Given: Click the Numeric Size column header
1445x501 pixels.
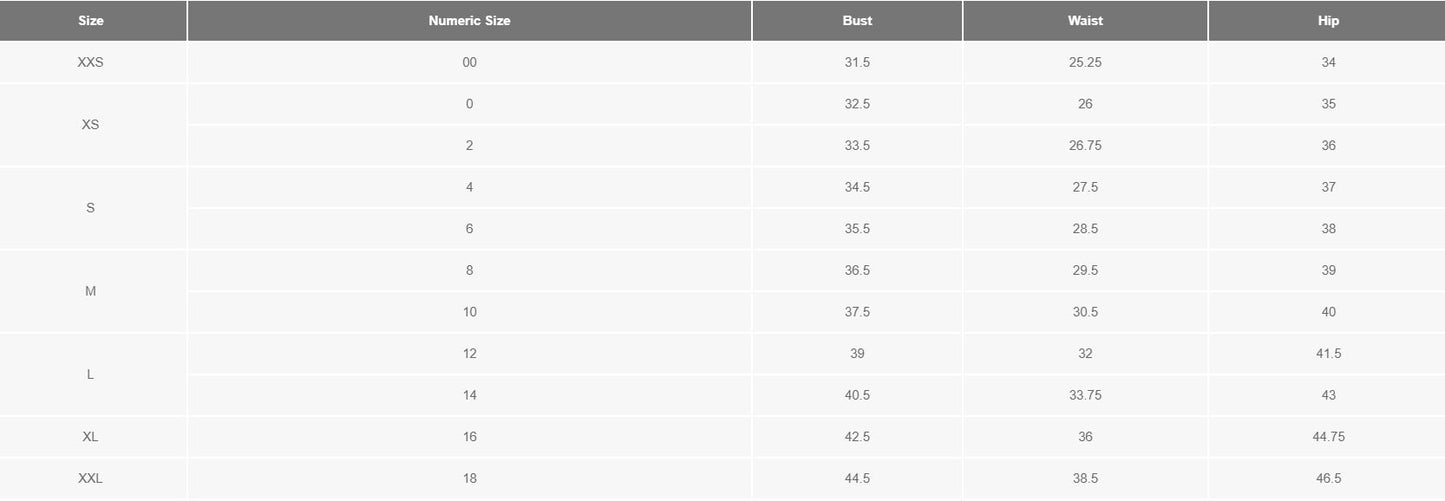Looking at the screenshot, I should (x=469, y=21).
